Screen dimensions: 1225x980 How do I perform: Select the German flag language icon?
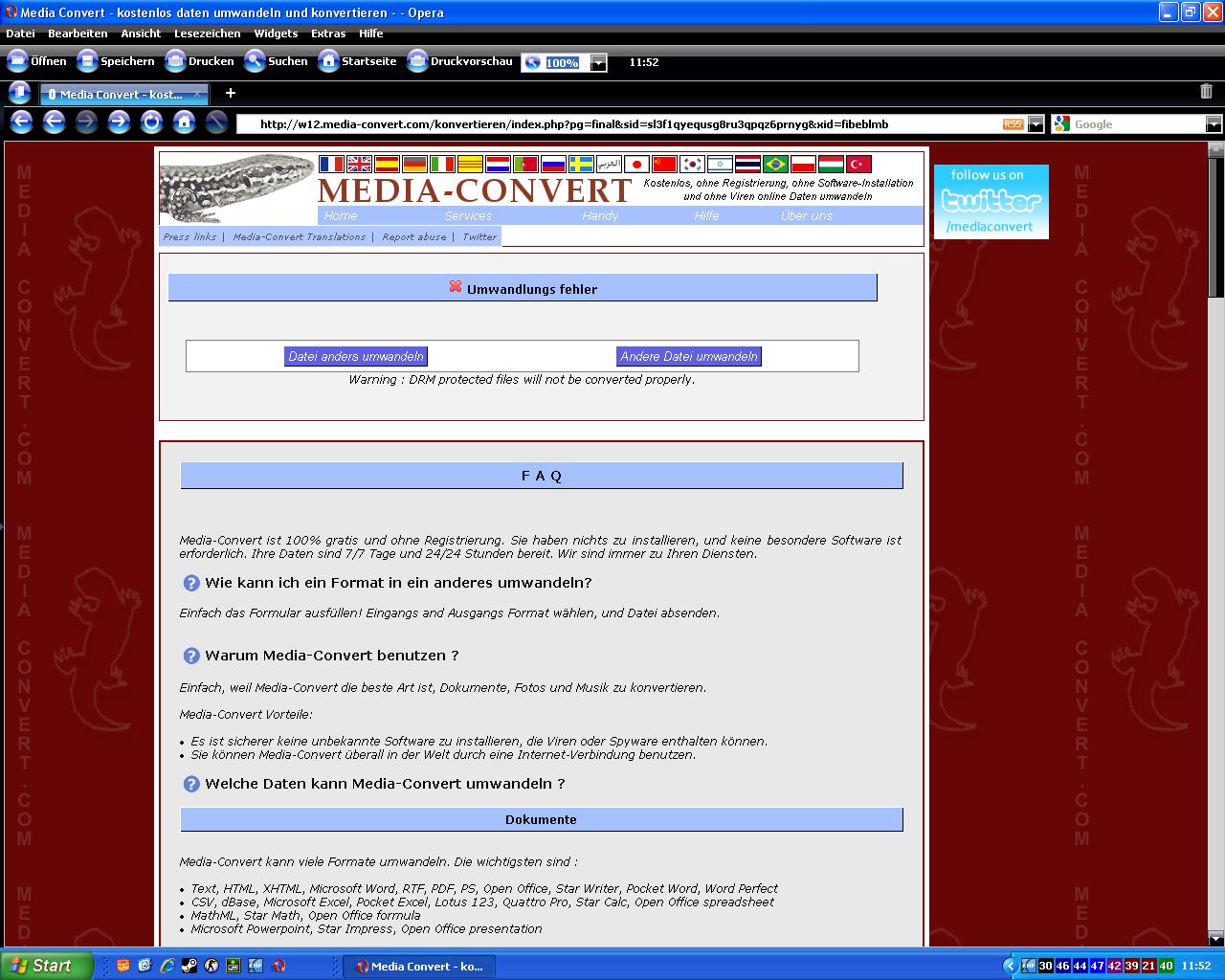[414, 165]
